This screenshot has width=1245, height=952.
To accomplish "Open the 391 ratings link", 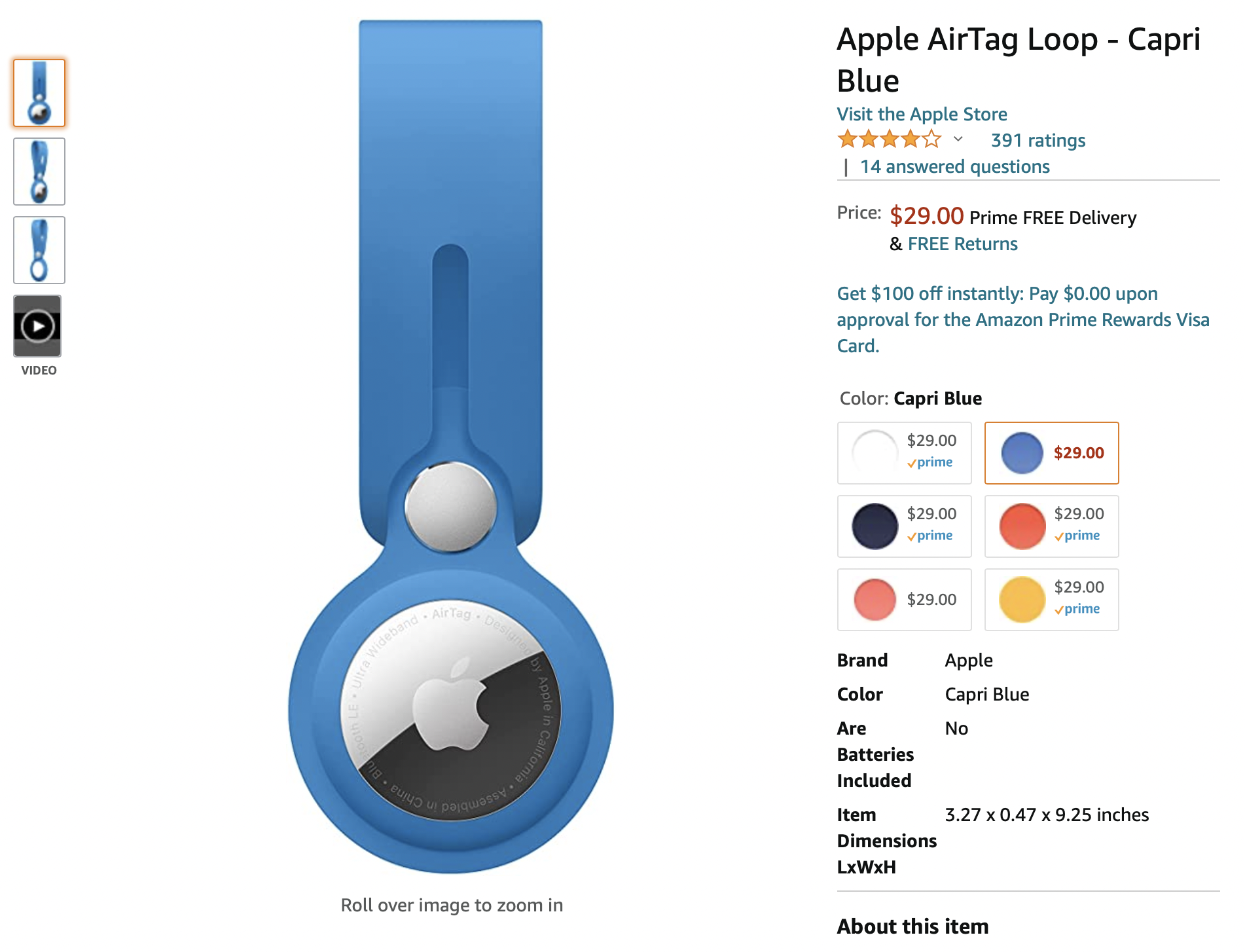I will tap(1037, 140).
